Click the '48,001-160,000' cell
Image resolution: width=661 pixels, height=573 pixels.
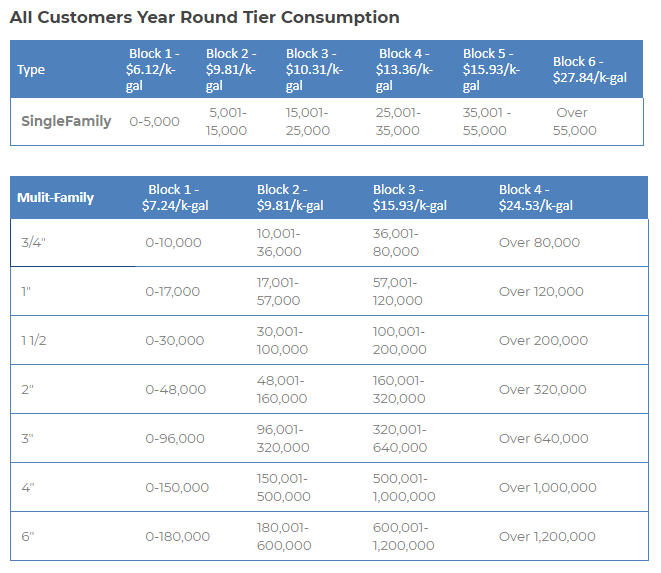pos(283,390)
